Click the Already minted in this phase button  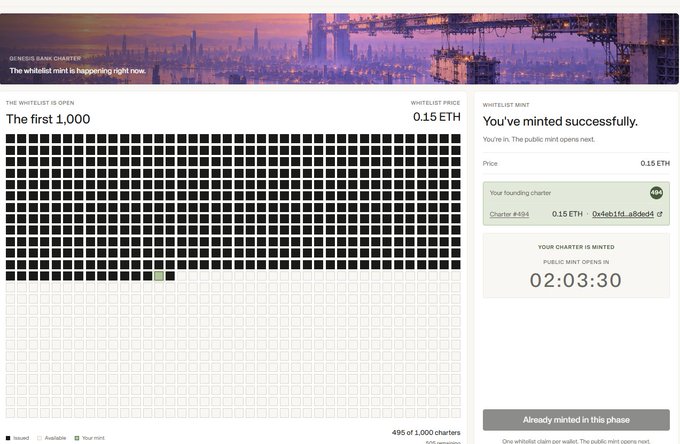click(576, 420)
